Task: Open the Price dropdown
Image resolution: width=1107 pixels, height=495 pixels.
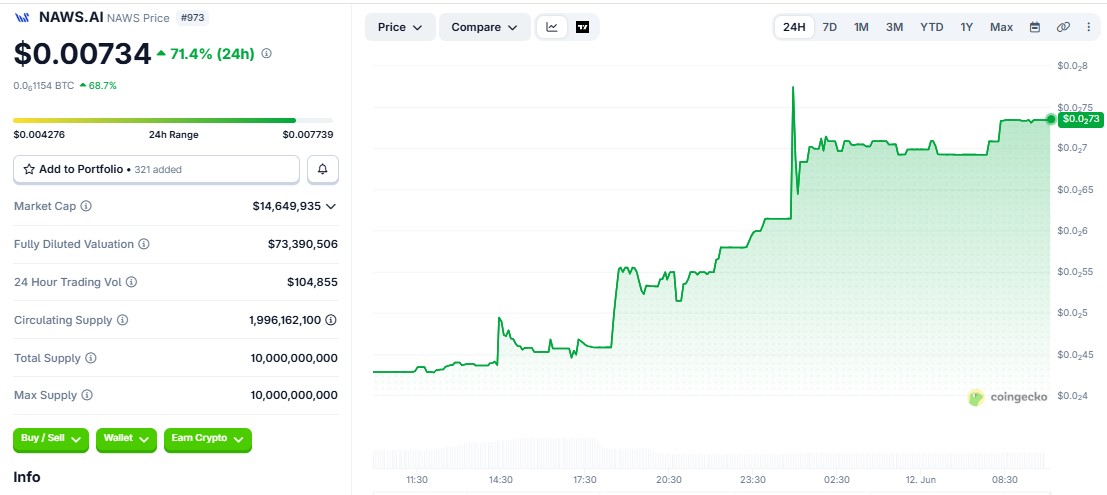Action: click(400, 28)
